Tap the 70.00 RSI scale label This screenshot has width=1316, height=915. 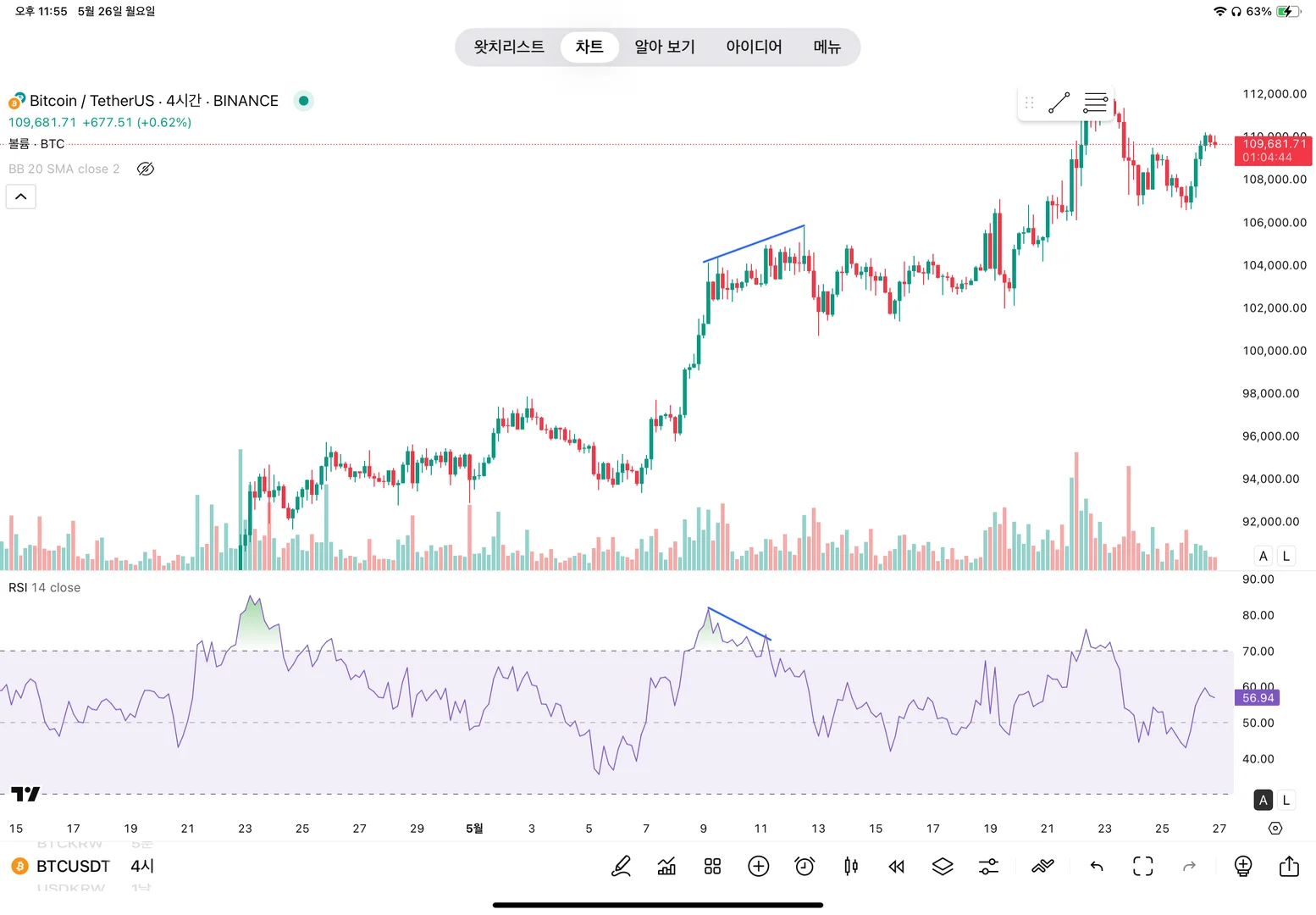click(1258, 651)
